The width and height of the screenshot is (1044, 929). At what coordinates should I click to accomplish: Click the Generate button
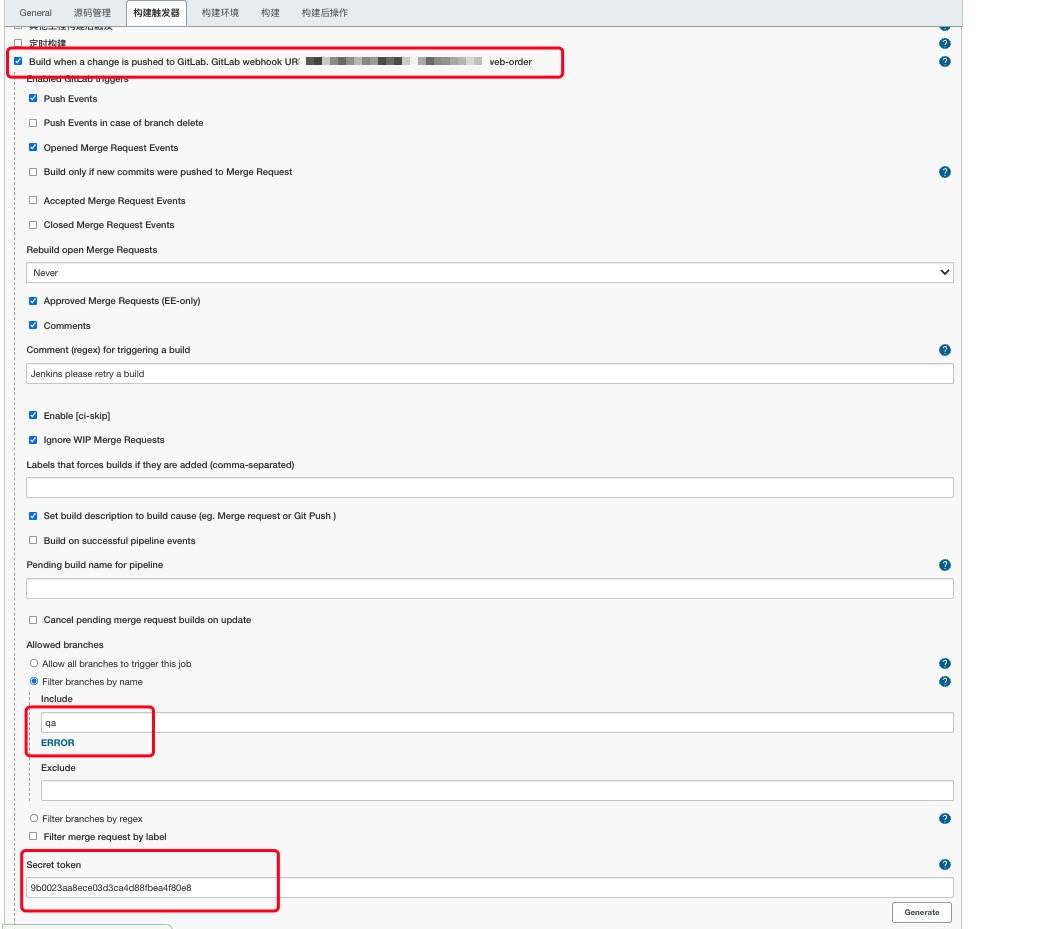[x=921, y=912]
